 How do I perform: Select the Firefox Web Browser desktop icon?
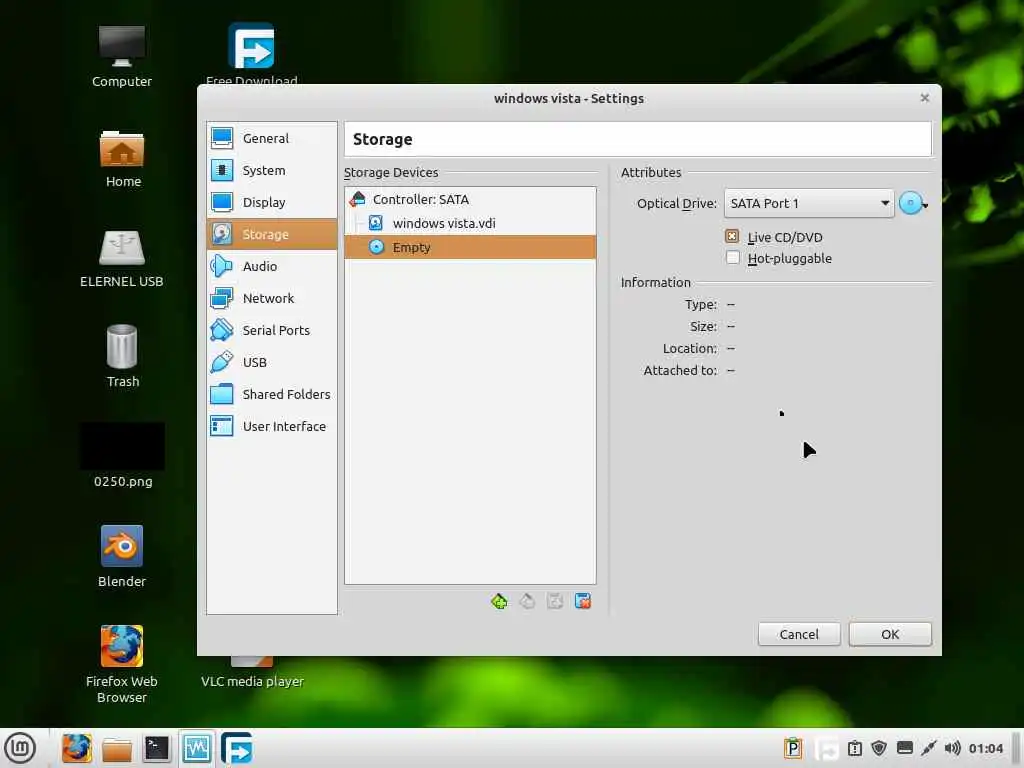click(x=122, y=664)
